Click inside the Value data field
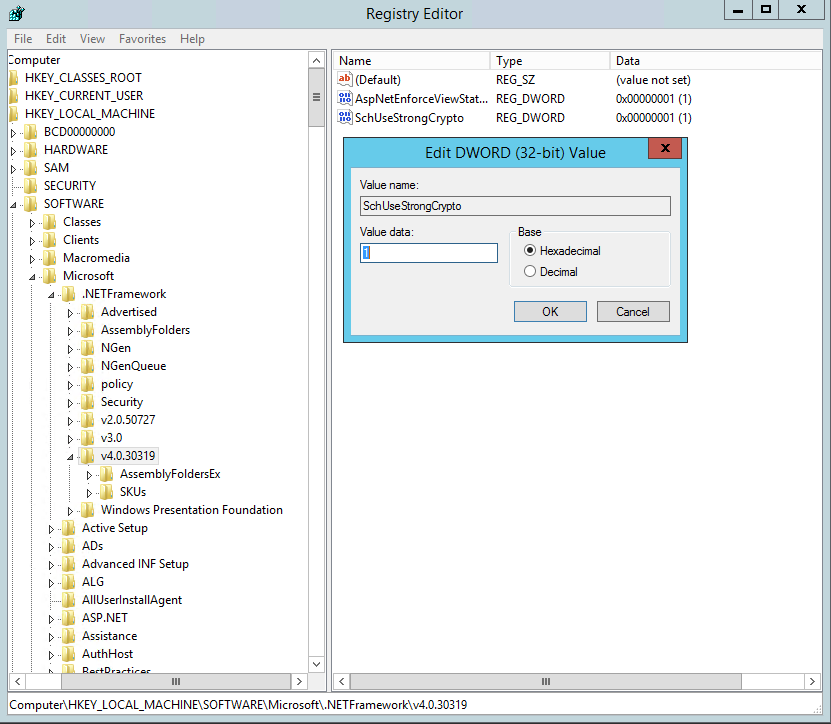Screen dimensions: 831x724 pos(428,253)
